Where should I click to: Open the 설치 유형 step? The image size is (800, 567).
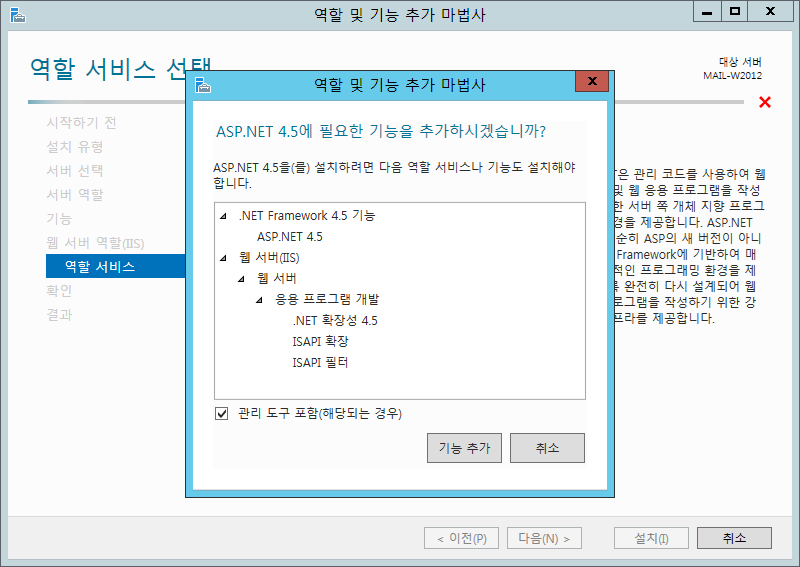click(75, 146)
